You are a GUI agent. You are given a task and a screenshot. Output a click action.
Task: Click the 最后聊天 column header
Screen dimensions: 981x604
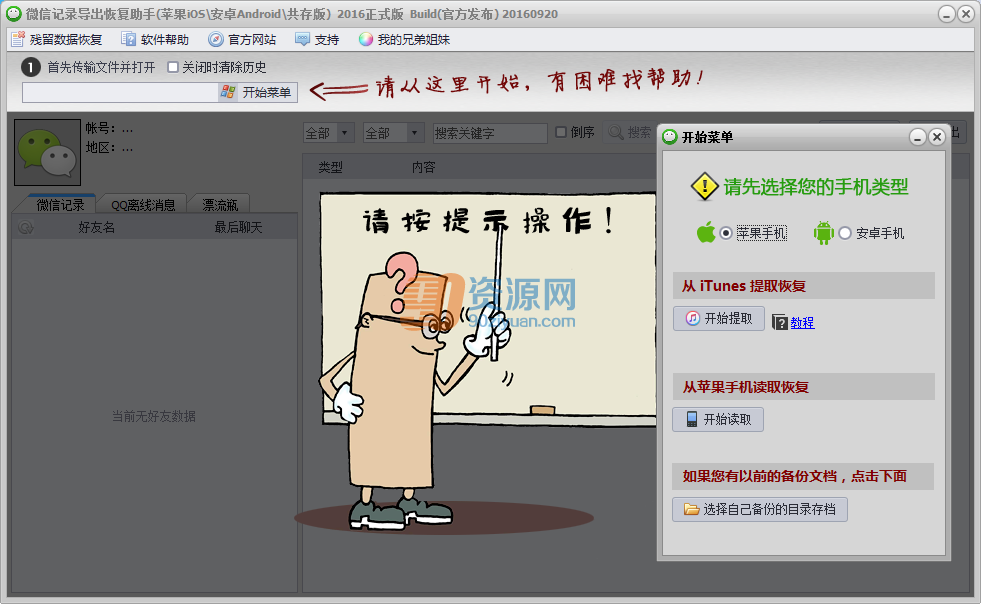(x=238, y=227)
